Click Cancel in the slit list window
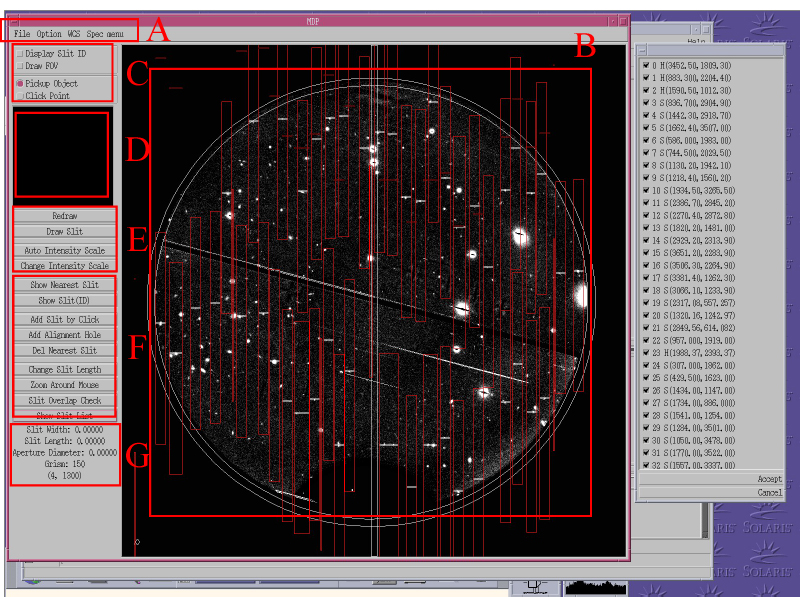This screenshot has width=800, height=597. click(x=769, y=492)
